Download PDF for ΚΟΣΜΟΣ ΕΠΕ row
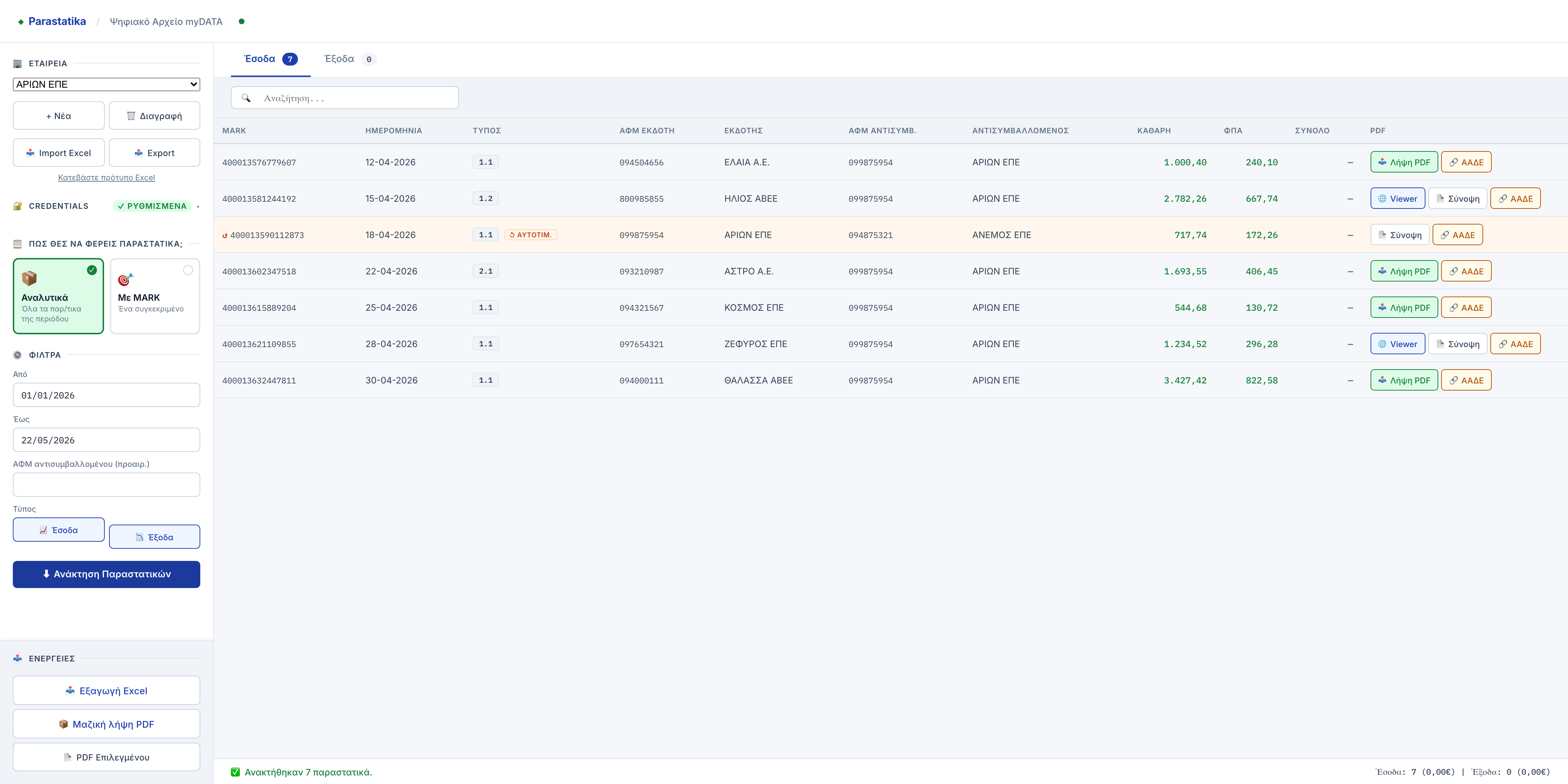Screen dimensions: 1568x784 click(x=1404, y=308)
